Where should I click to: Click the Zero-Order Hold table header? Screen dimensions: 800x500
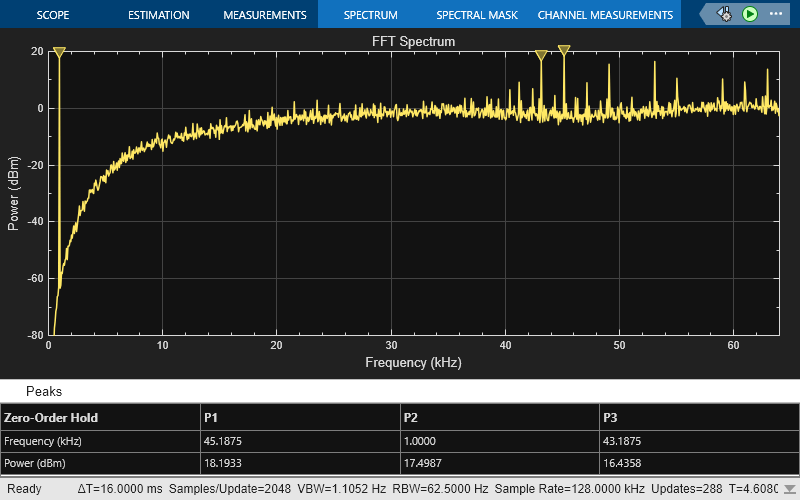tap(51, 417)
